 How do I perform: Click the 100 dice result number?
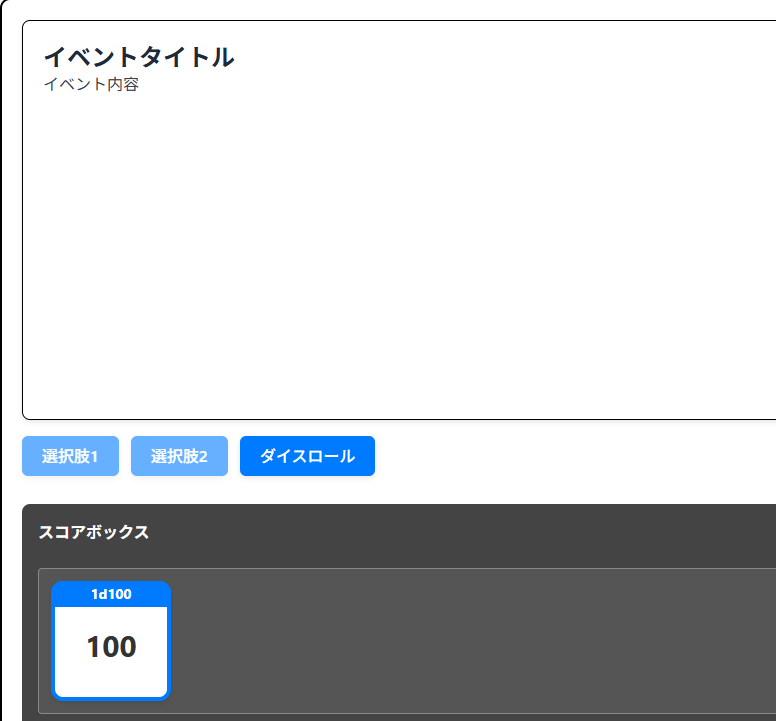[x=111, y=647]
